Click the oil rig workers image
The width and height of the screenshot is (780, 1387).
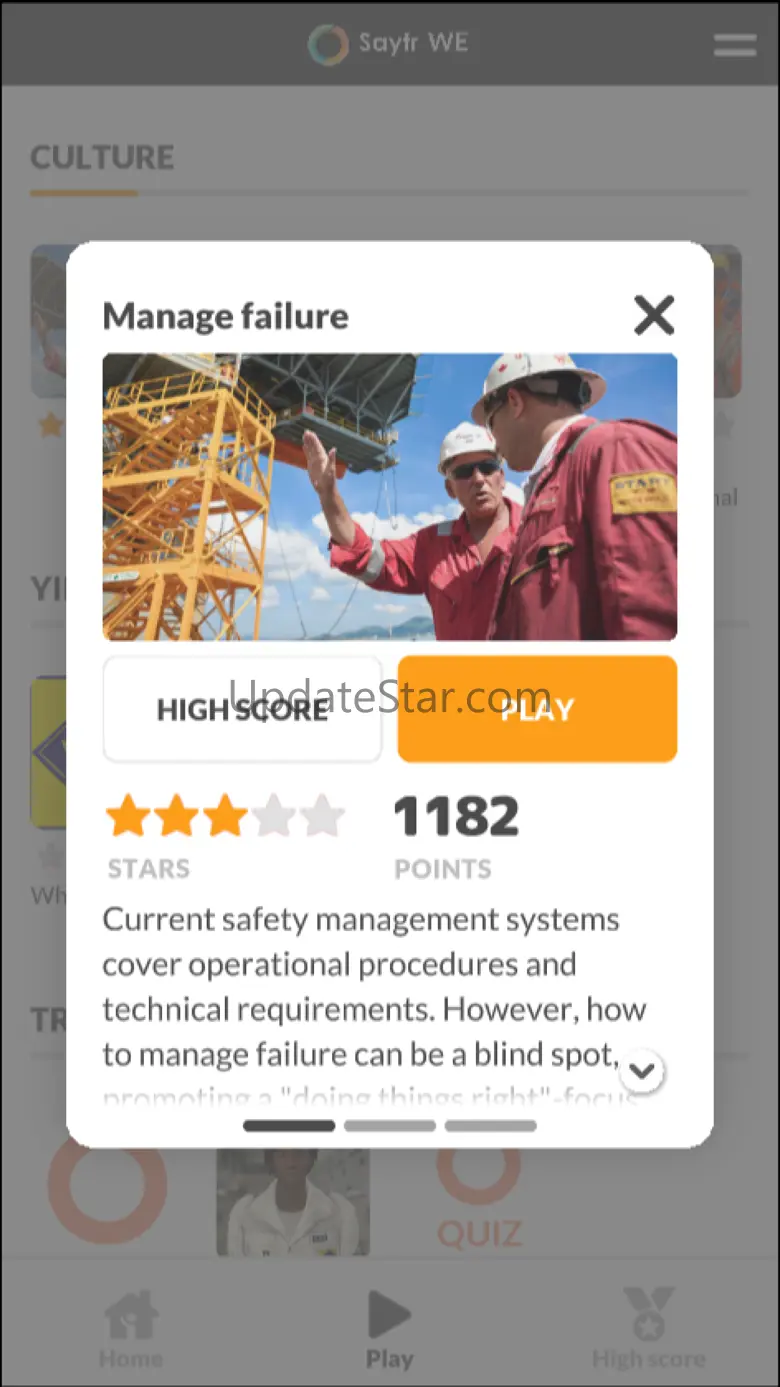point(390,497)
